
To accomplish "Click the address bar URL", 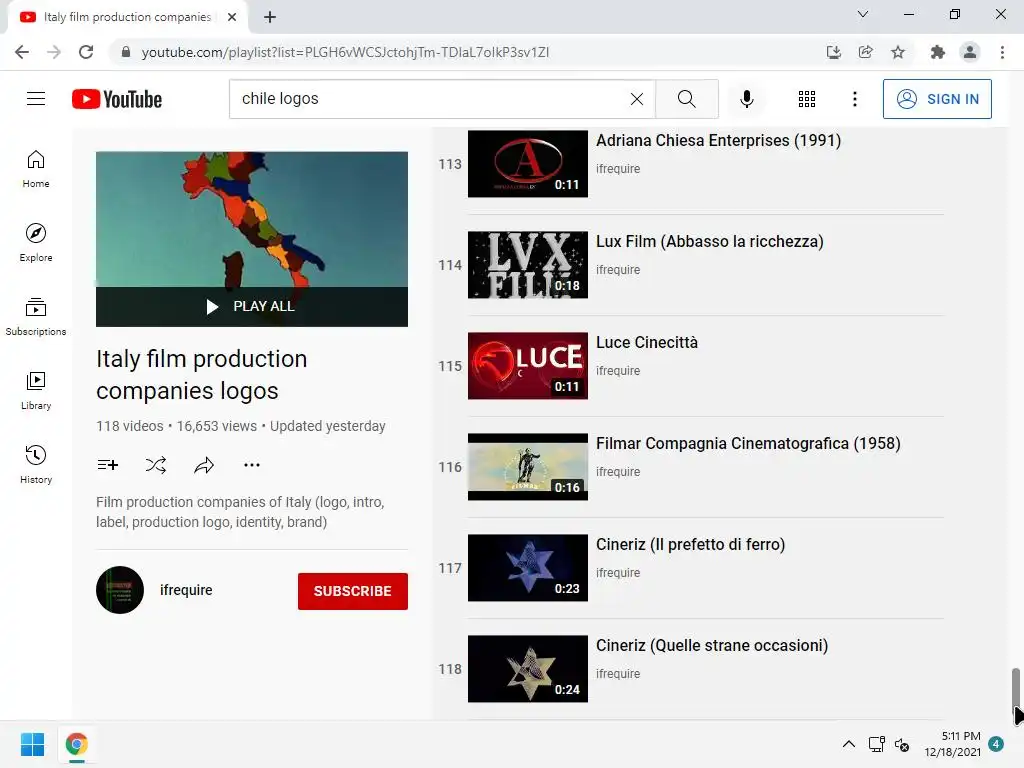I will tap(345, 52).
